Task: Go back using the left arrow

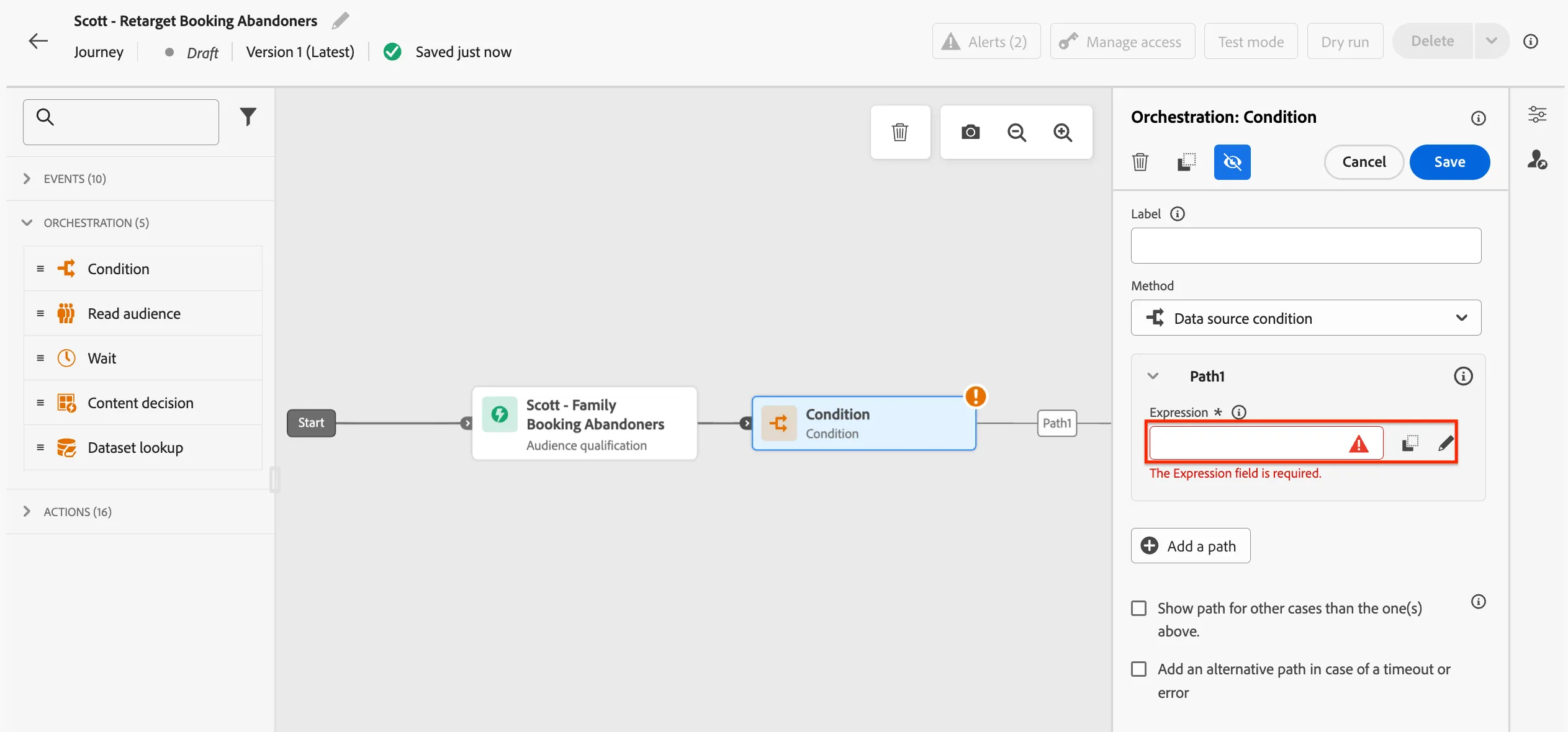Action: point(38,41)
